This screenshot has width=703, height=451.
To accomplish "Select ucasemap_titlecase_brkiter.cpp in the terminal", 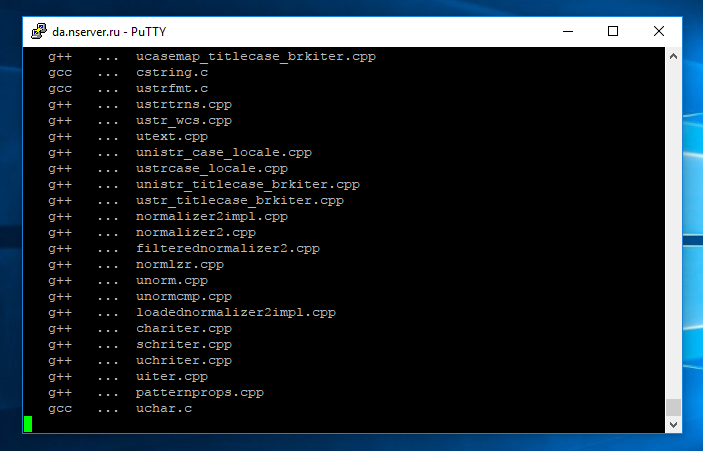I will coord(256,56).
